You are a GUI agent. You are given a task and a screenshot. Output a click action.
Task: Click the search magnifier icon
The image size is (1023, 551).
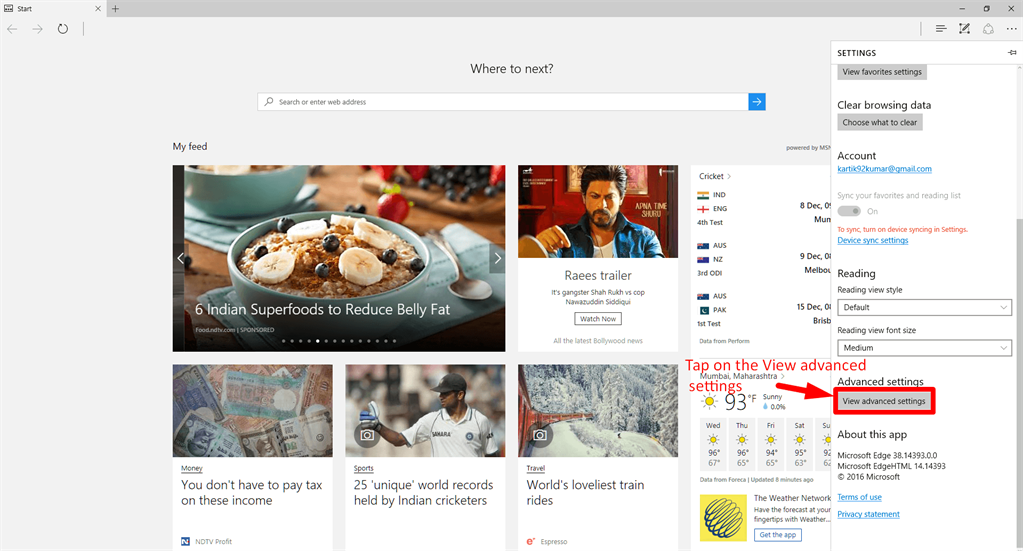tap(269, 102)
